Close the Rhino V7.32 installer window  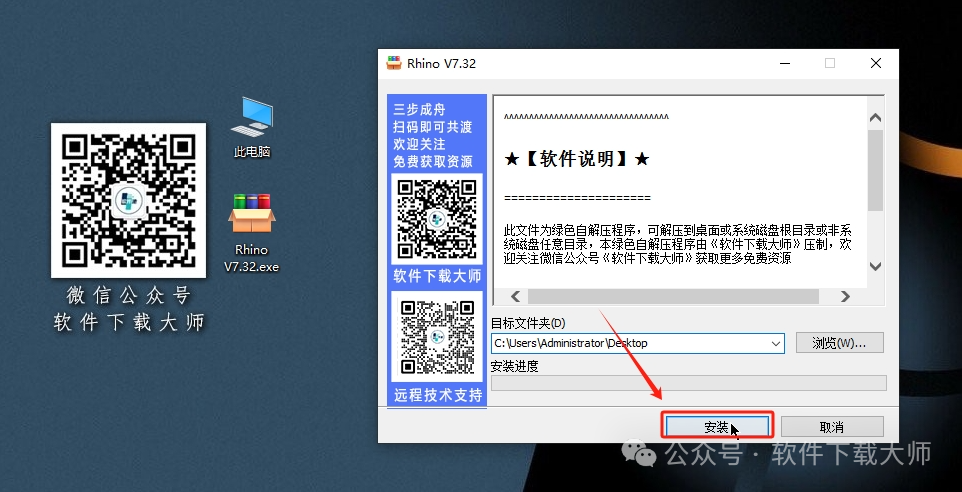point(875,63)
